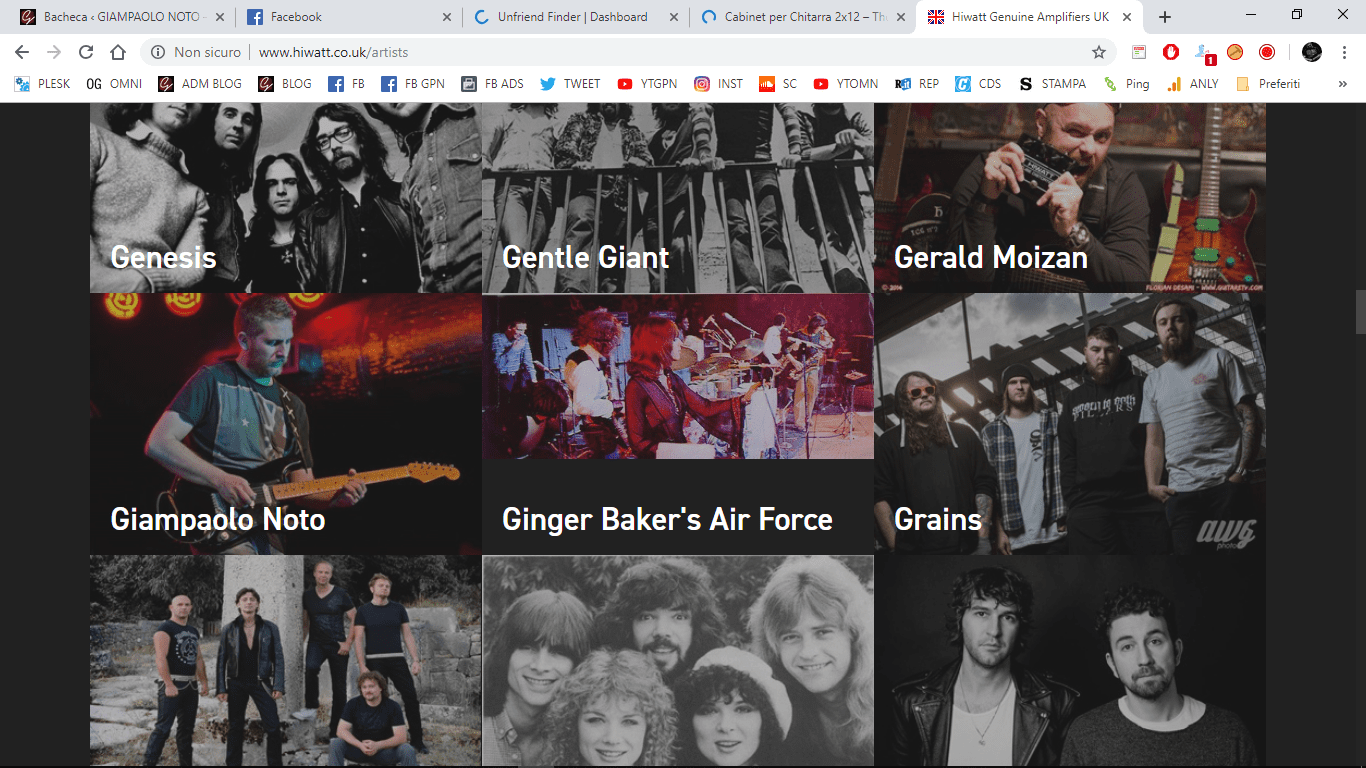The image size is (1366, 768).
Task: Click the red circular record extension icon
Action: 1267,52
